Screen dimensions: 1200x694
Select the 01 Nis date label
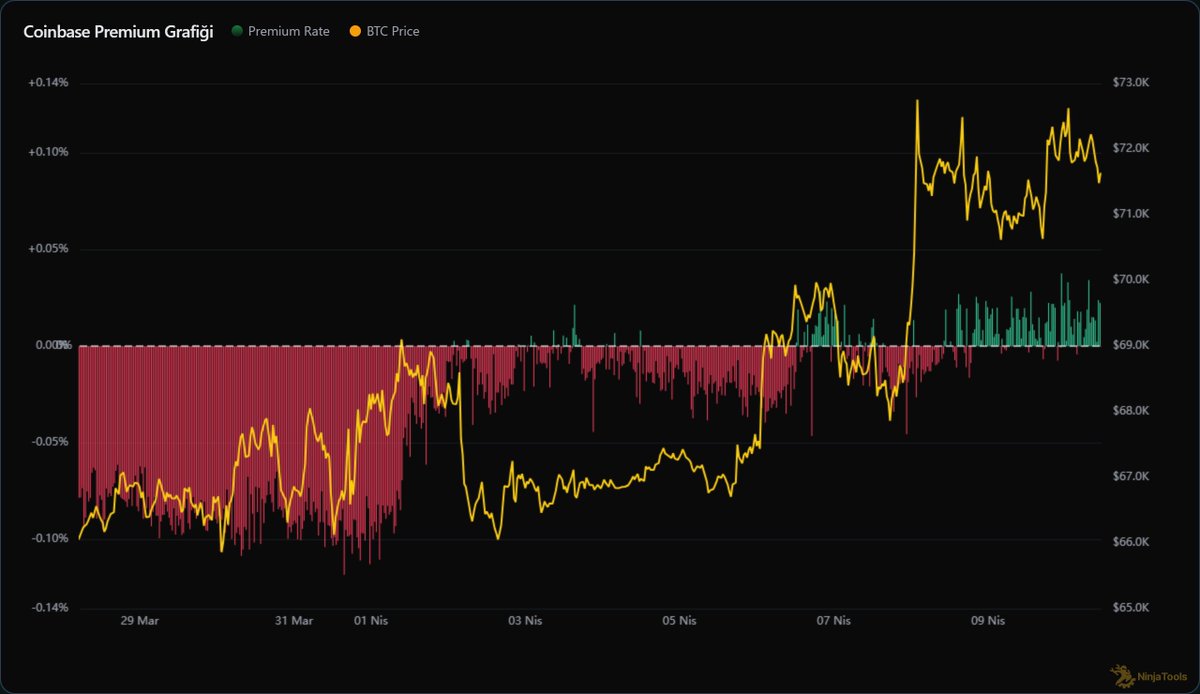click(x=371, y=621)
